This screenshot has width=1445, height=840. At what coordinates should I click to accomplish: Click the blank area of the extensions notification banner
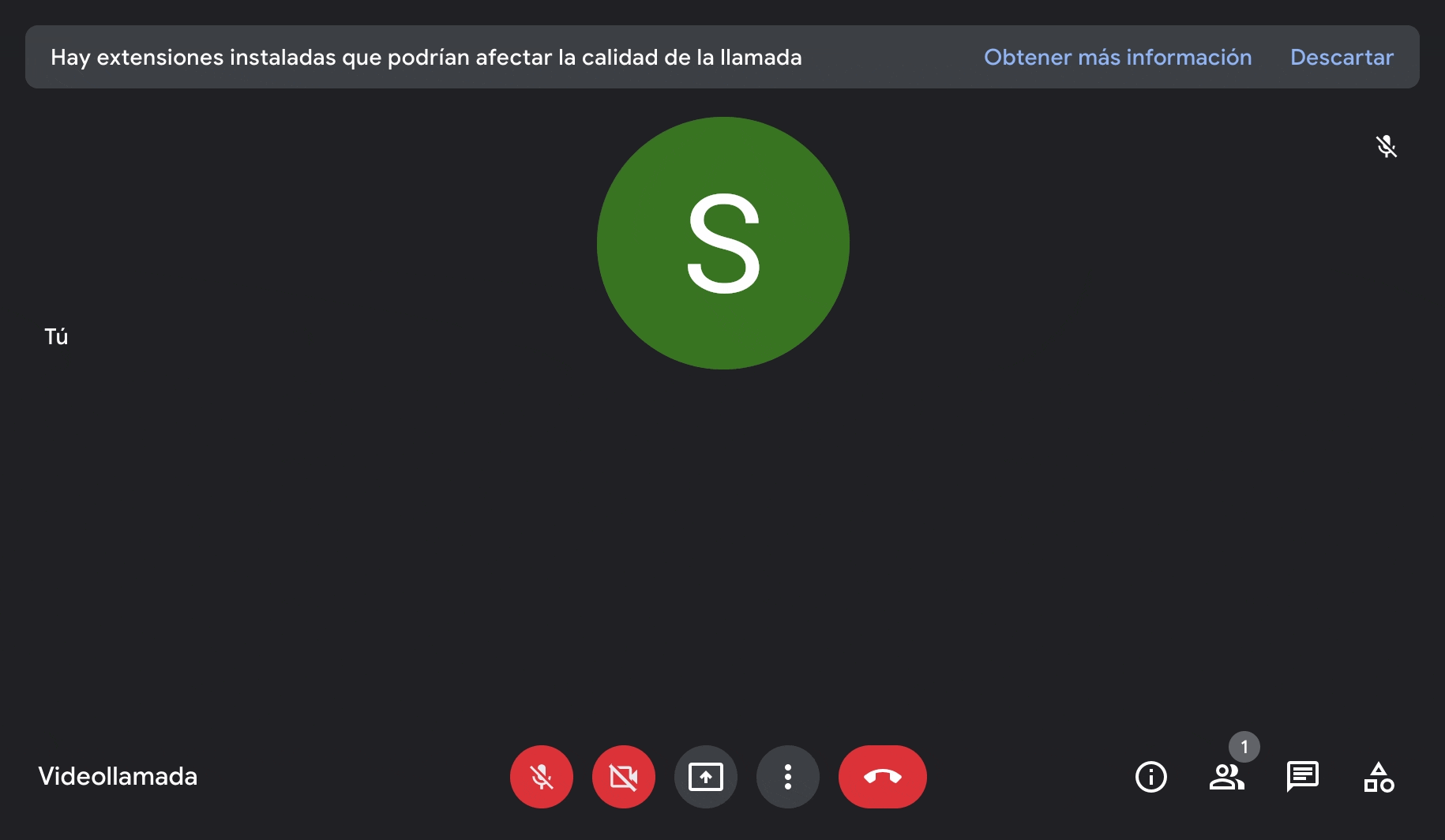[892, 57]
